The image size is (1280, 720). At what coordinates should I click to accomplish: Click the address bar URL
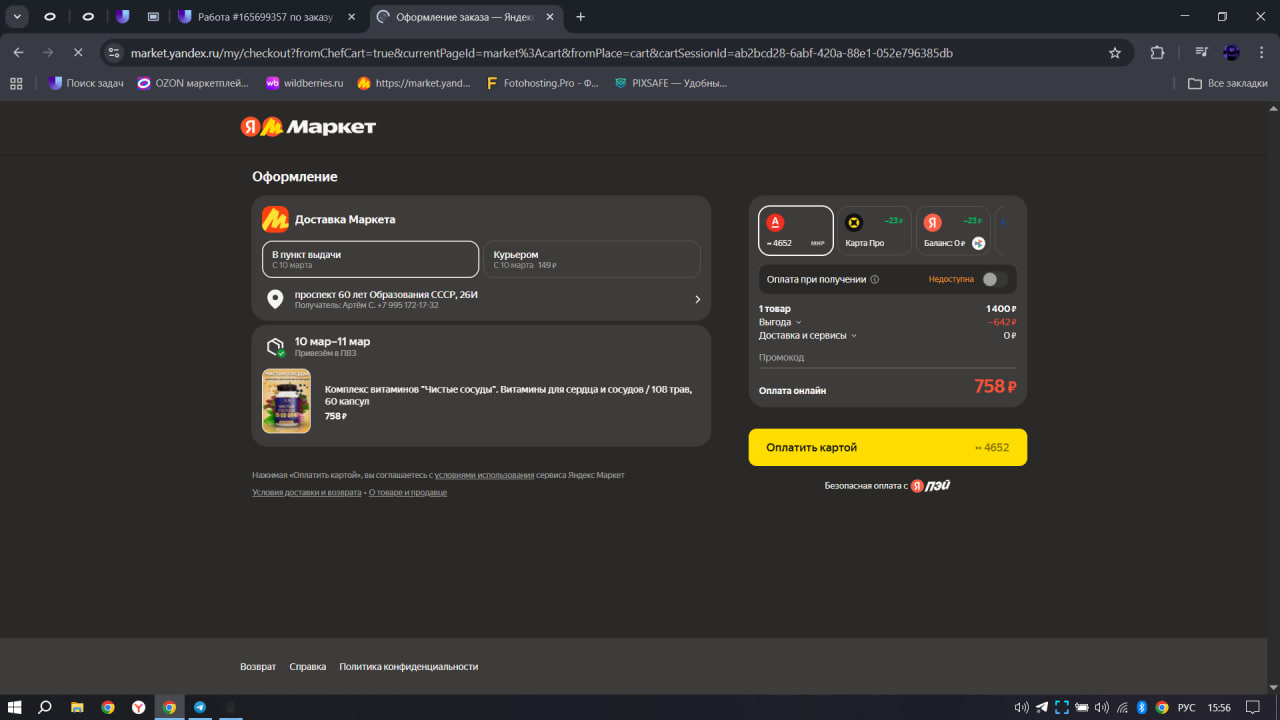point(541,53)
